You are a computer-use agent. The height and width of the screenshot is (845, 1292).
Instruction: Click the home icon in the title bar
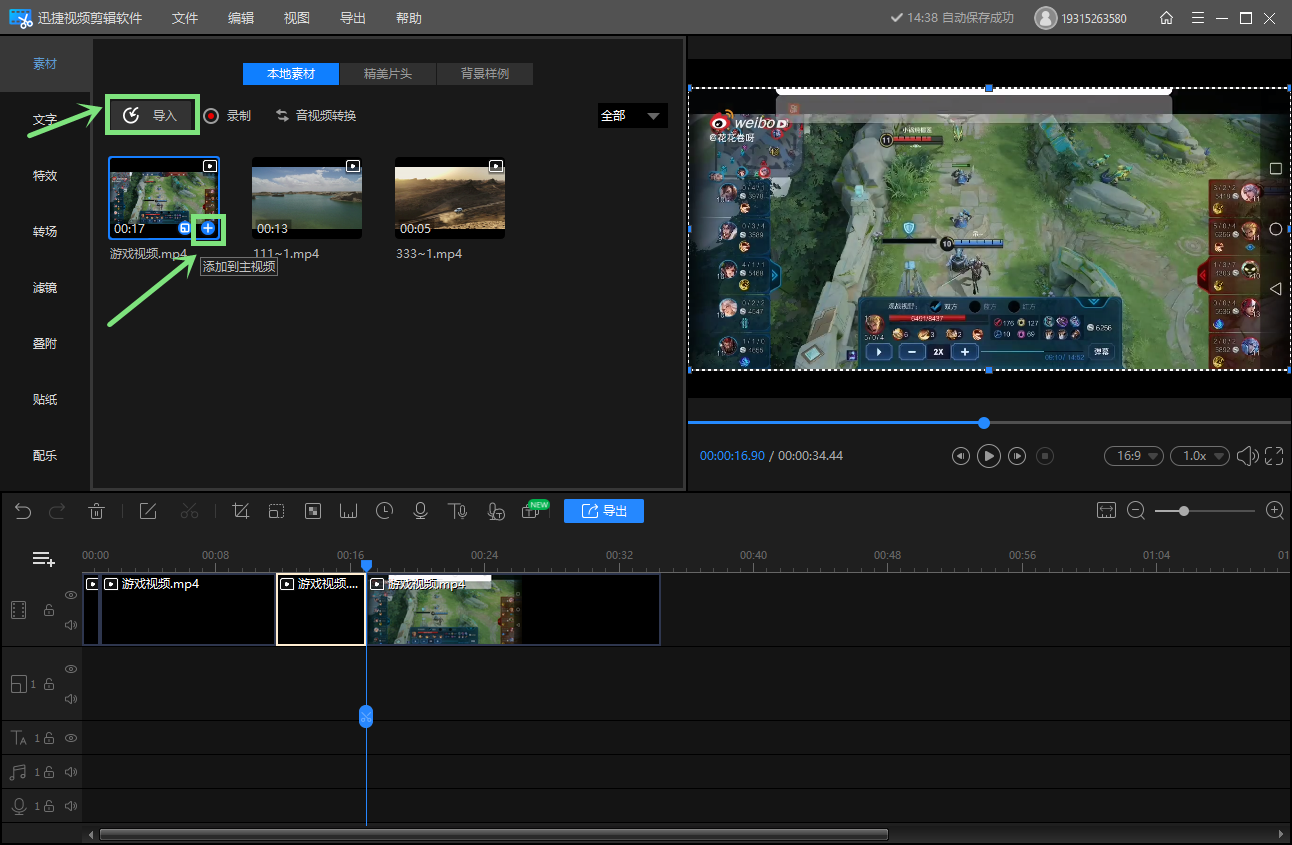tap(1166, 18)
